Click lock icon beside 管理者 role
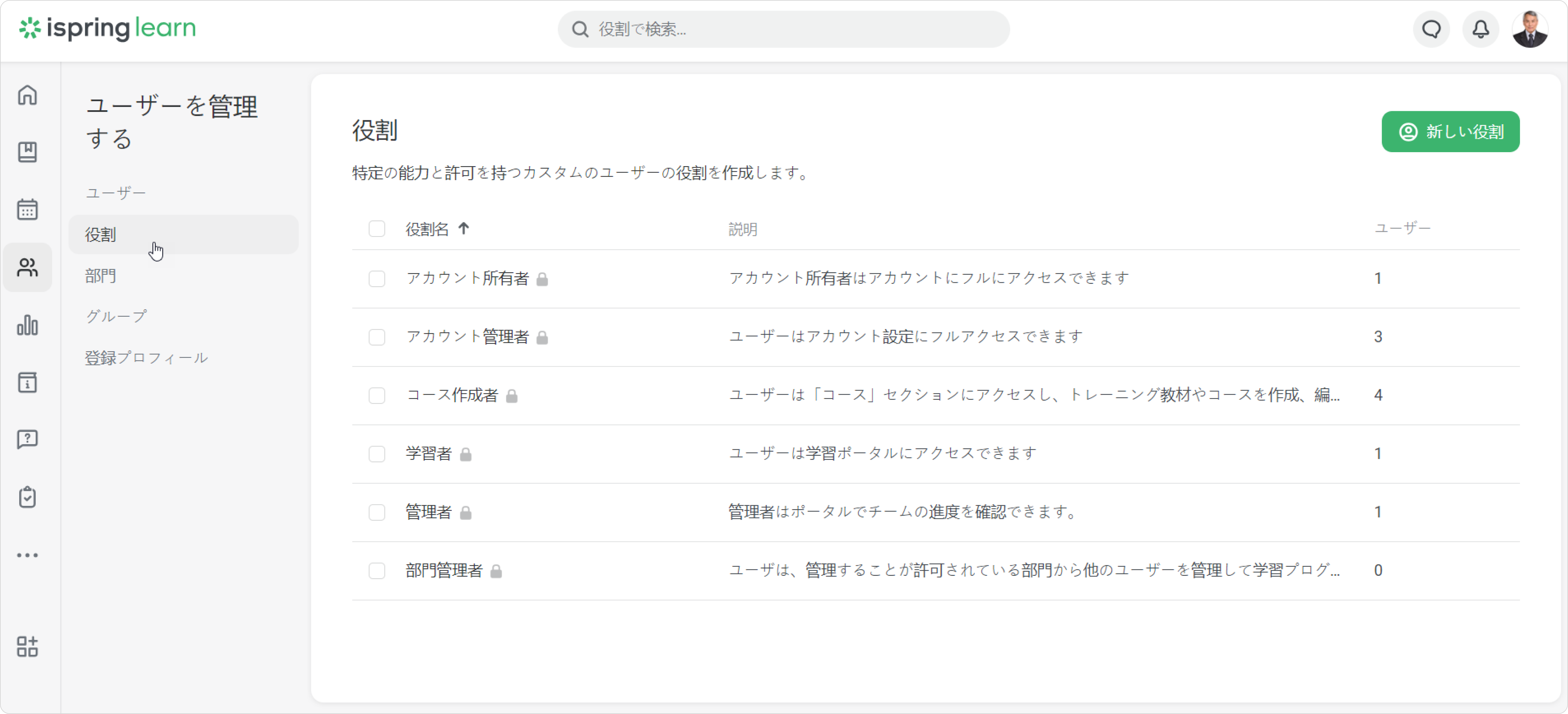 tap(466, 513)
